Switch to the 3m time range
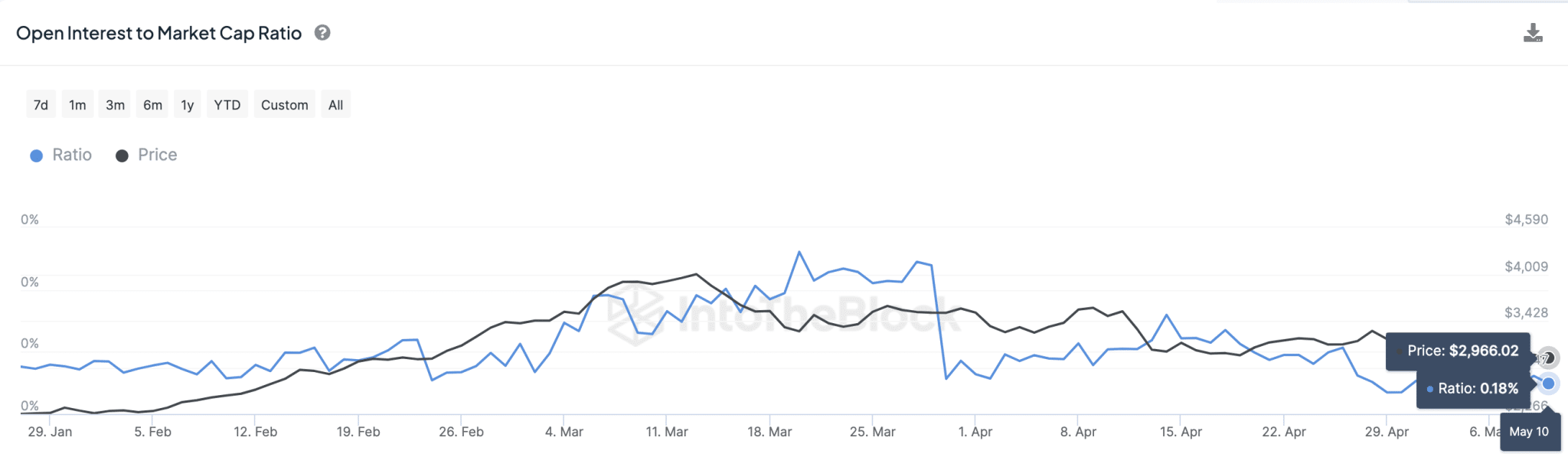The height and width of the screenshot is (467, 1568). [x=114, y=104]
